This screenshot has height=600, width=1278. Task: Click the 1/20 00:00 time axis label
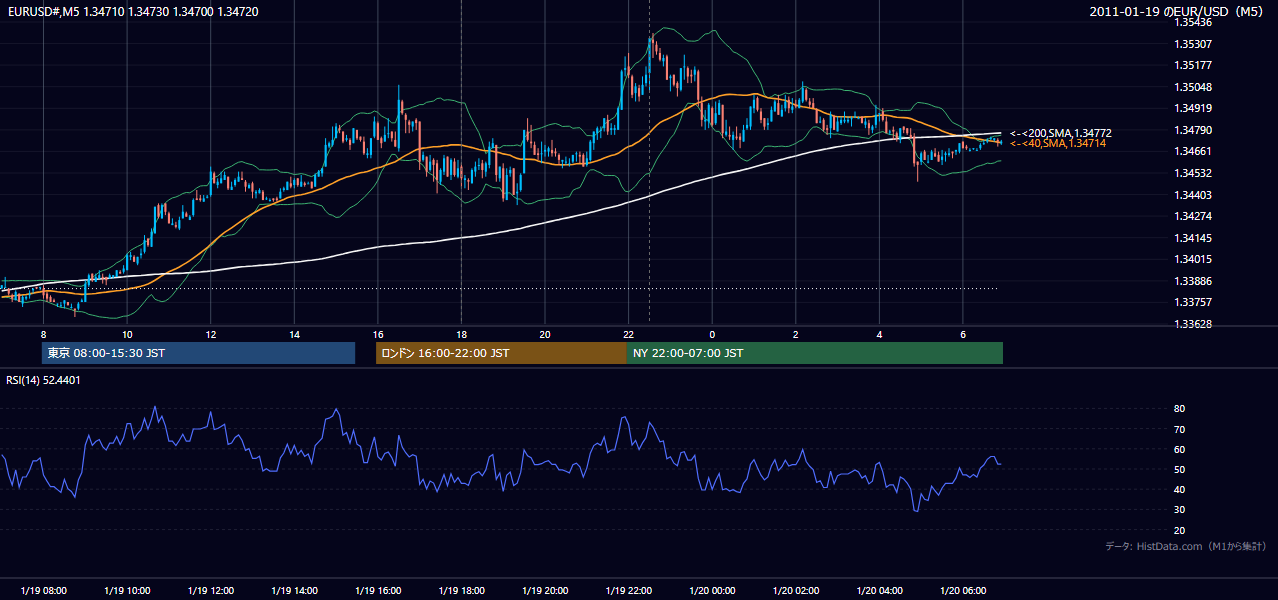pyautogui.click(x=712, y=590)
